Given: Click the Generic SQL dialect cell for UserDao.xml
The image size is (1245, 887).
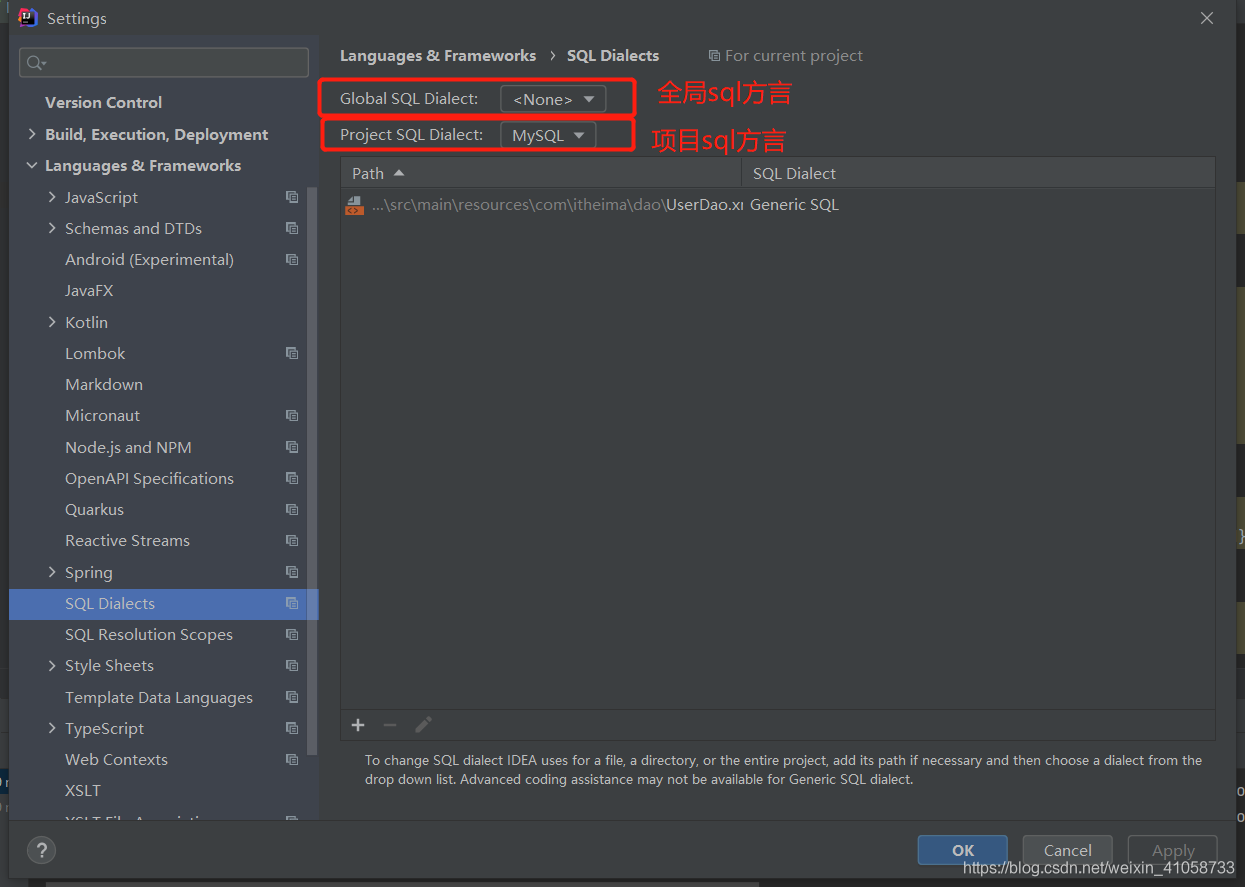Looking at the screenshot, I should 794,204.
